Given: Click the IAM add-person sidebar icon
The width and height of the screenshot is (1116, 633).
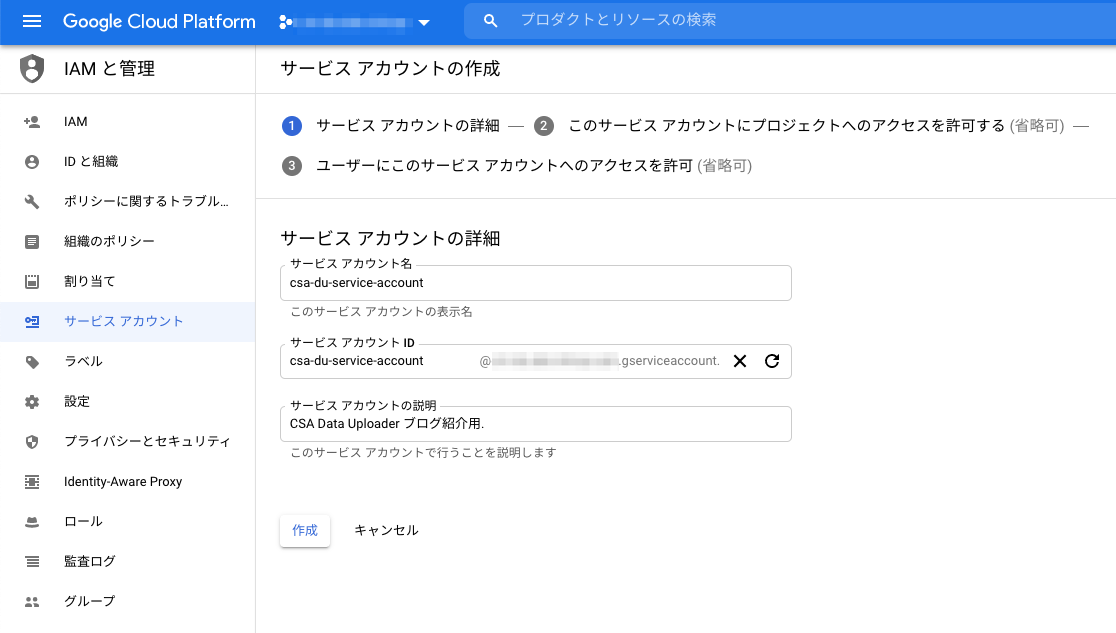Looking at the screenshot, I should (32, 122).
